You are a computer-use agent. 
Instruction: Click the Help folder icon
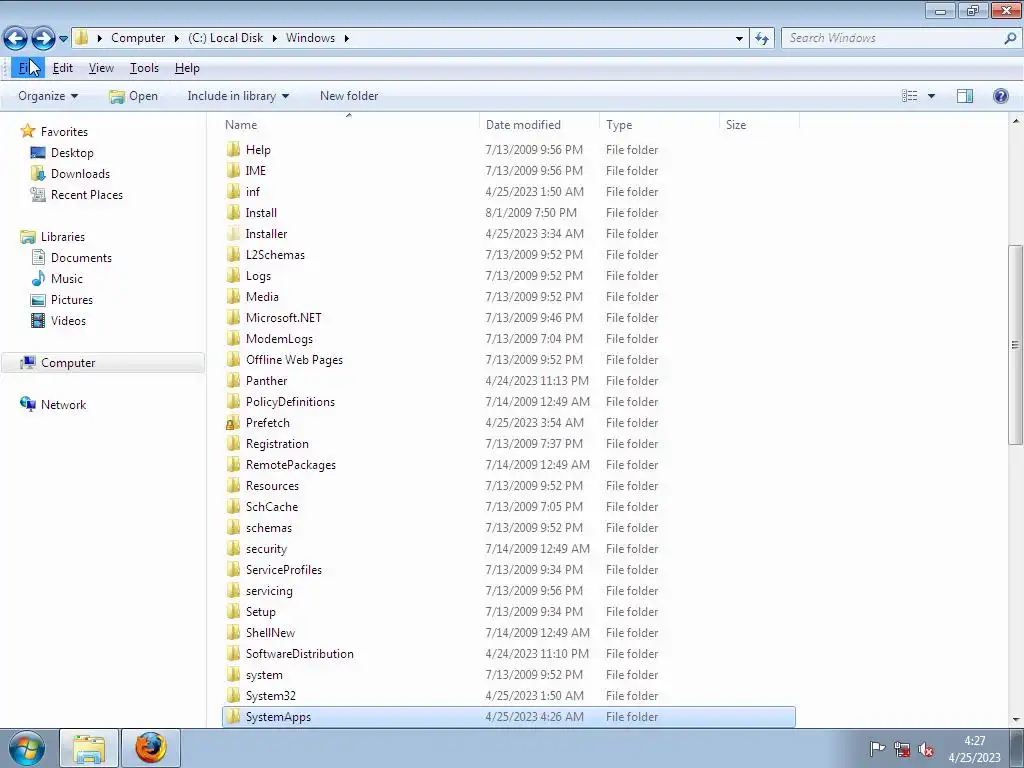tap(233, 150)
